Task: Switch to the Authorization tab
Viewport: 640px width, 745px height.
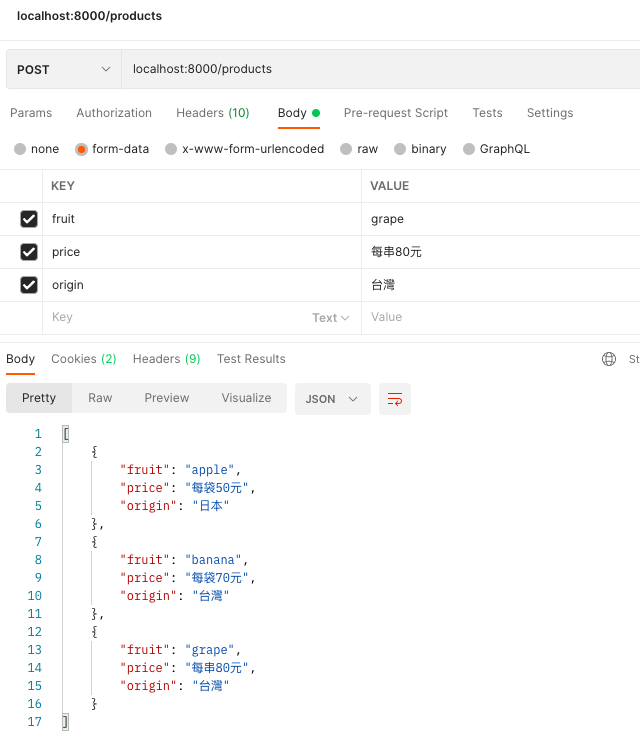Action: click(x=114, y=113)
